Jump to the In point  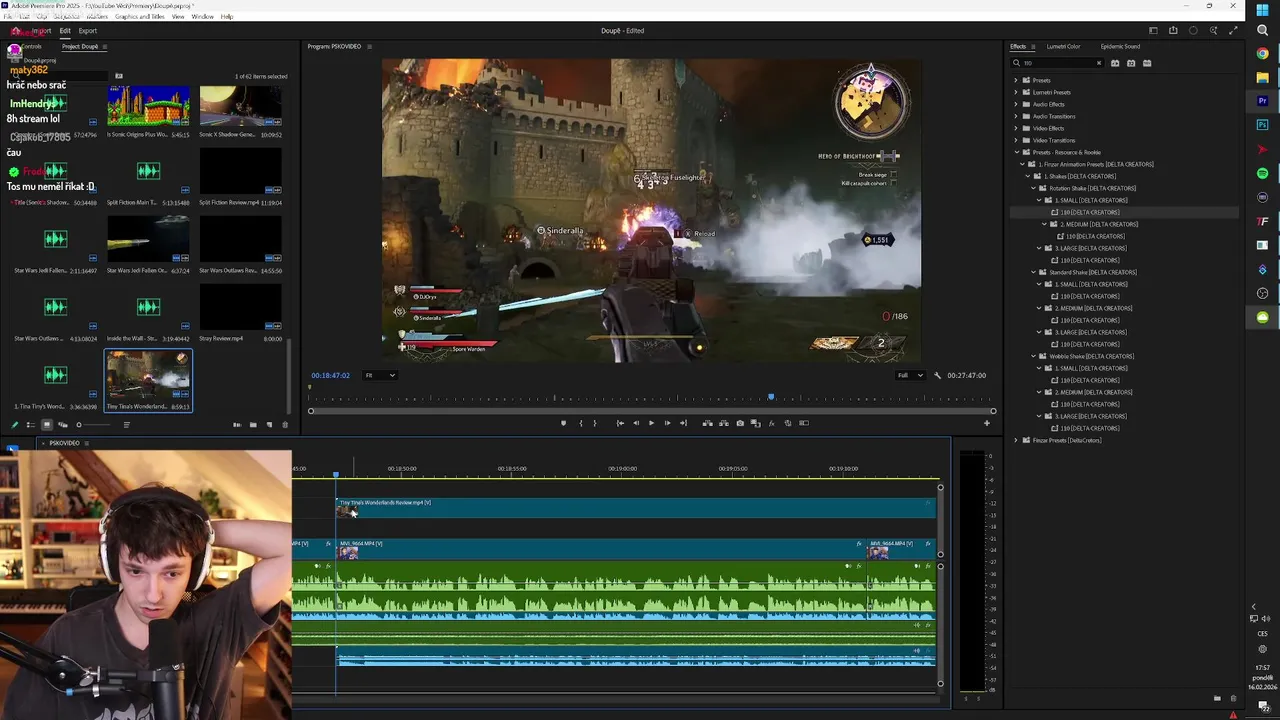click(x=620, y=423)
